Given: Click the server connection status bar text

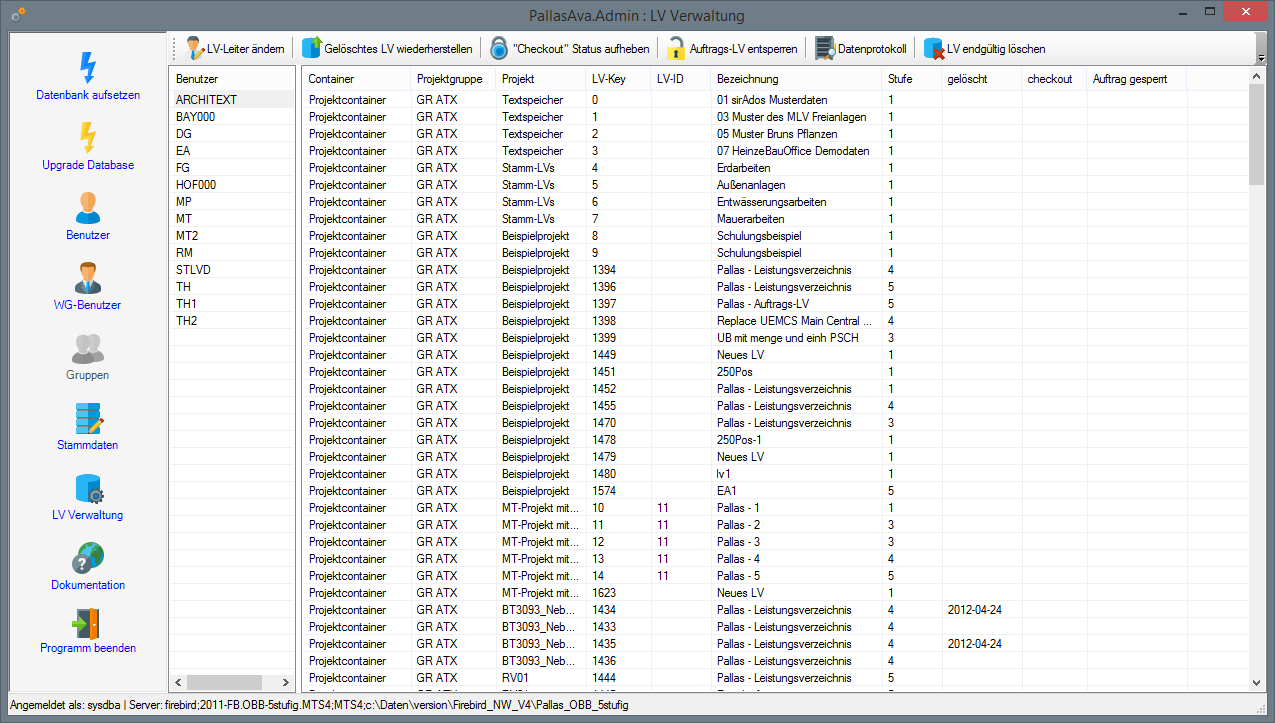Looking at the screenshot, I should 319,706.
